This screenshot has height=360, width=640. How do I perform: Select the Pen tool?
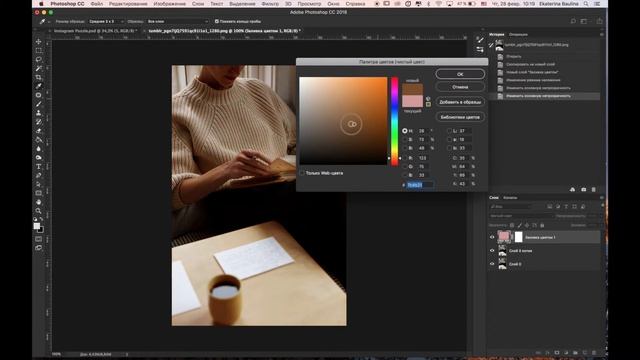[x=38, y=176]
